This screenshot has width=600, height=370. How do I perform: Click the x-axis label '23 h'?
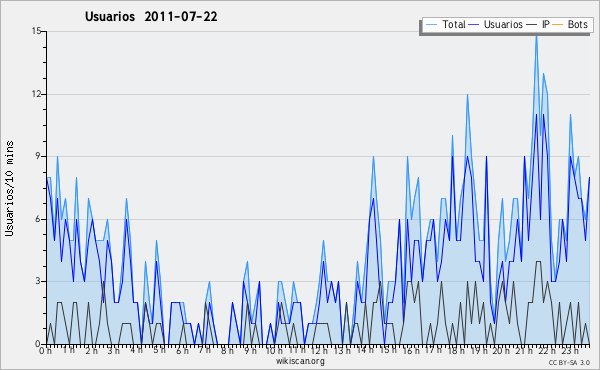click(x=570, y=351)
